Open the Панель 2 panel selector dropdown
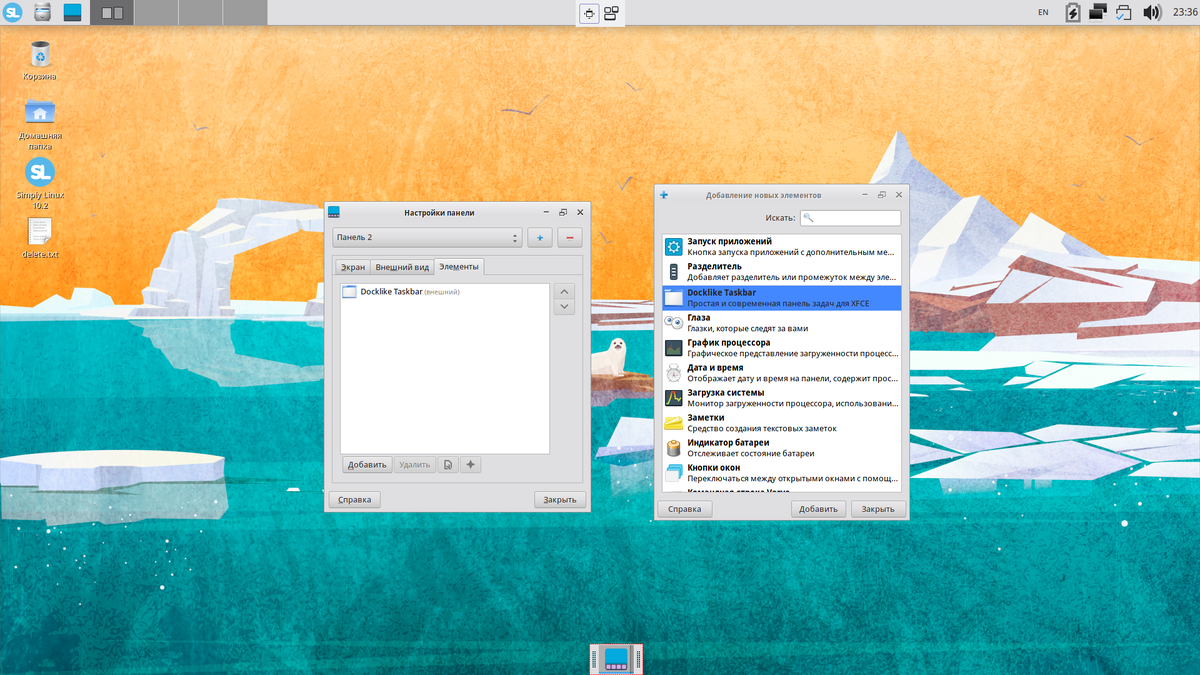The height and width of the screenshot is (675, 1200). tap(428, 238)
